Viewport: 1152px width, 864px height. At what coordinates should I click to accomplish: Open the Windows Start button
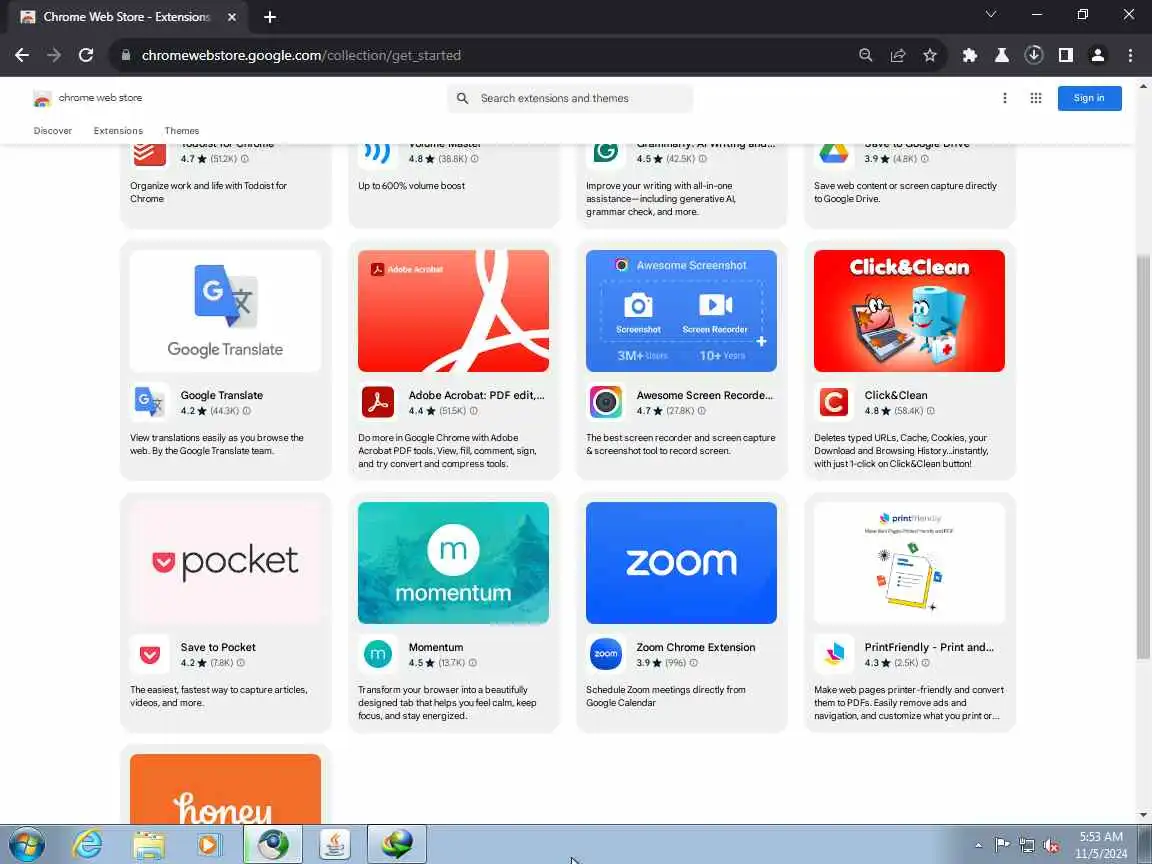(26, 844)
